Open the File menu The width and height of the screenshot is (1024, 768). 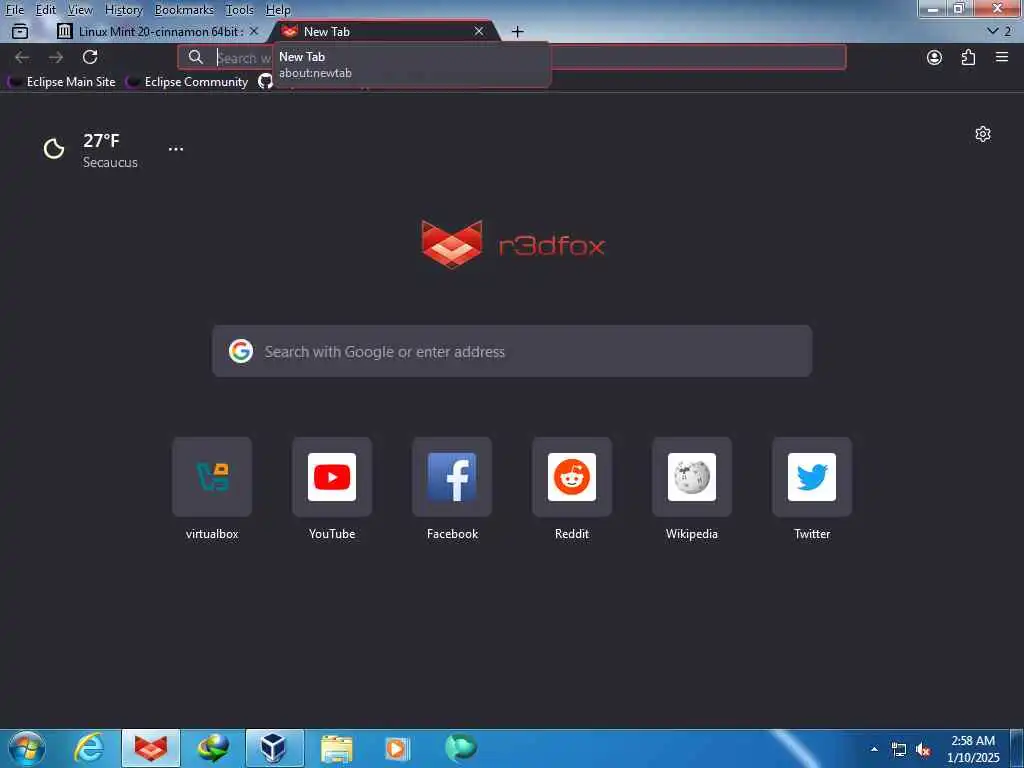pyautogui.click(x=14, y=10)
